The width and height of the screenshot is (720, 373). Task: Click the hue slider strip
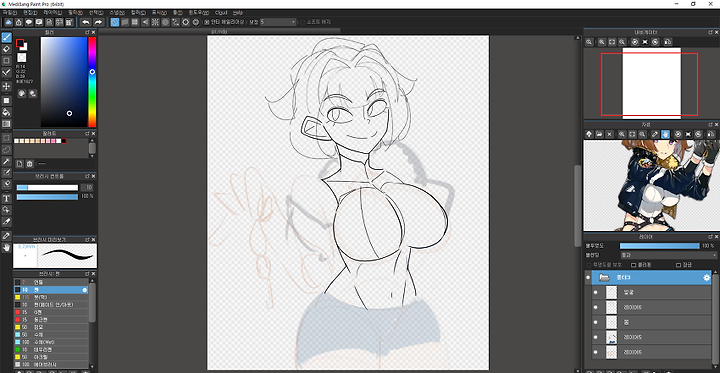point(92,82)
